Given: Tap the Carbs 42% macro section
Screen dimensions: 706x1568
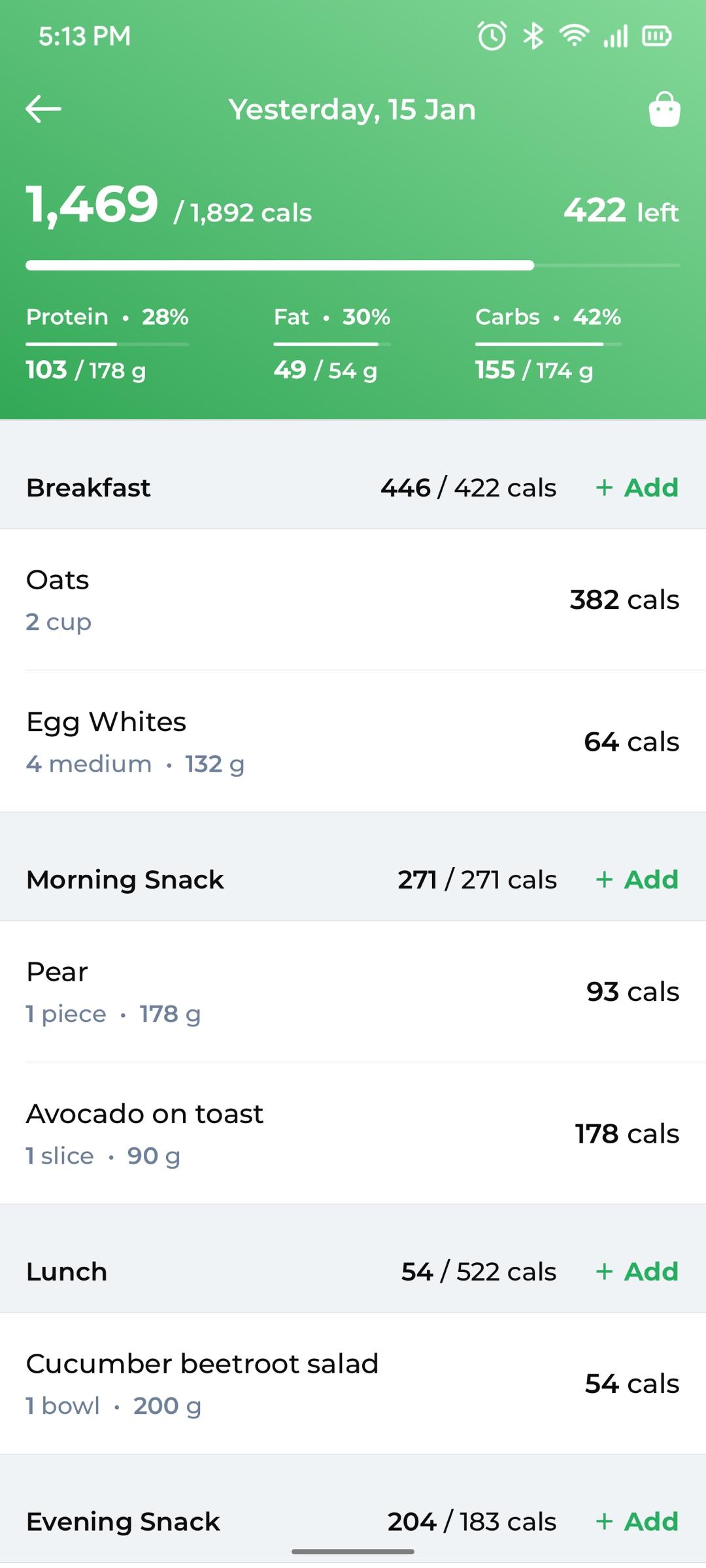Looking at the screenshot, I should 548,344.
